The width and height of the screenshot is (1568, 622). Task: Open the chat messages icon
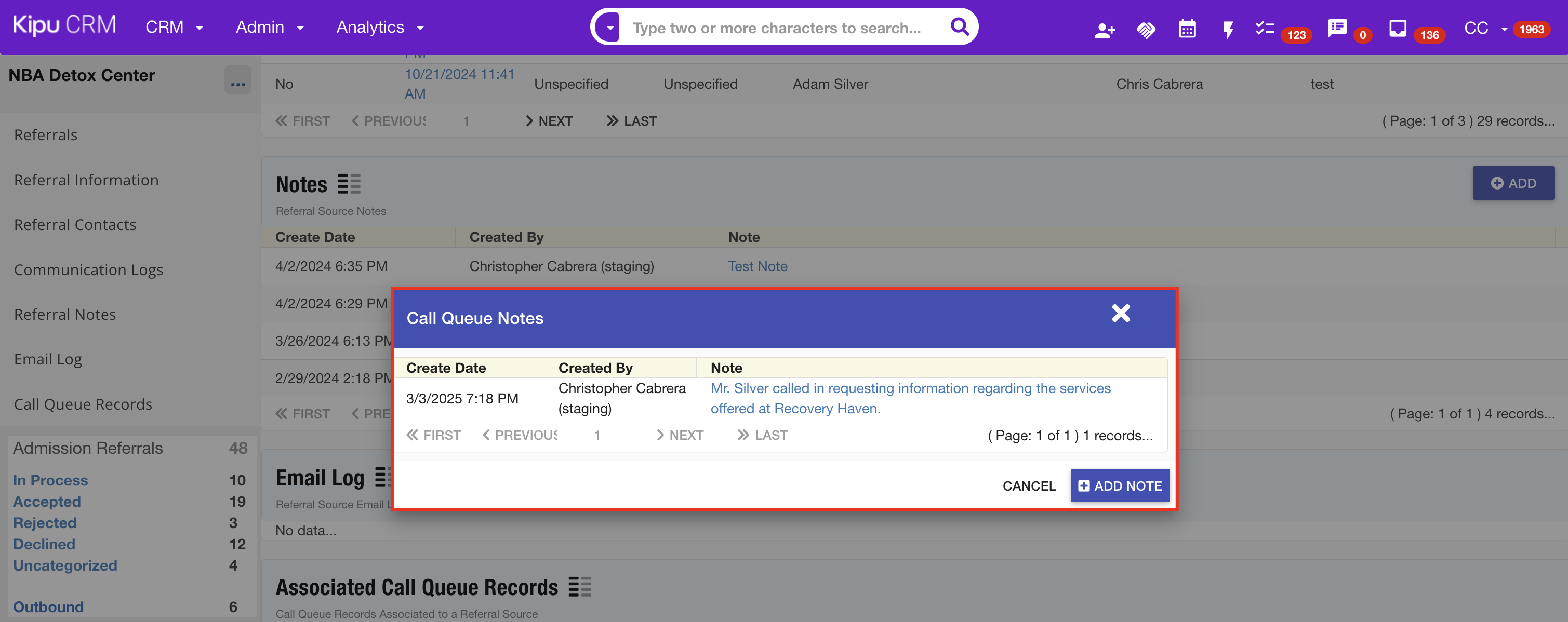pos(1337,29)
